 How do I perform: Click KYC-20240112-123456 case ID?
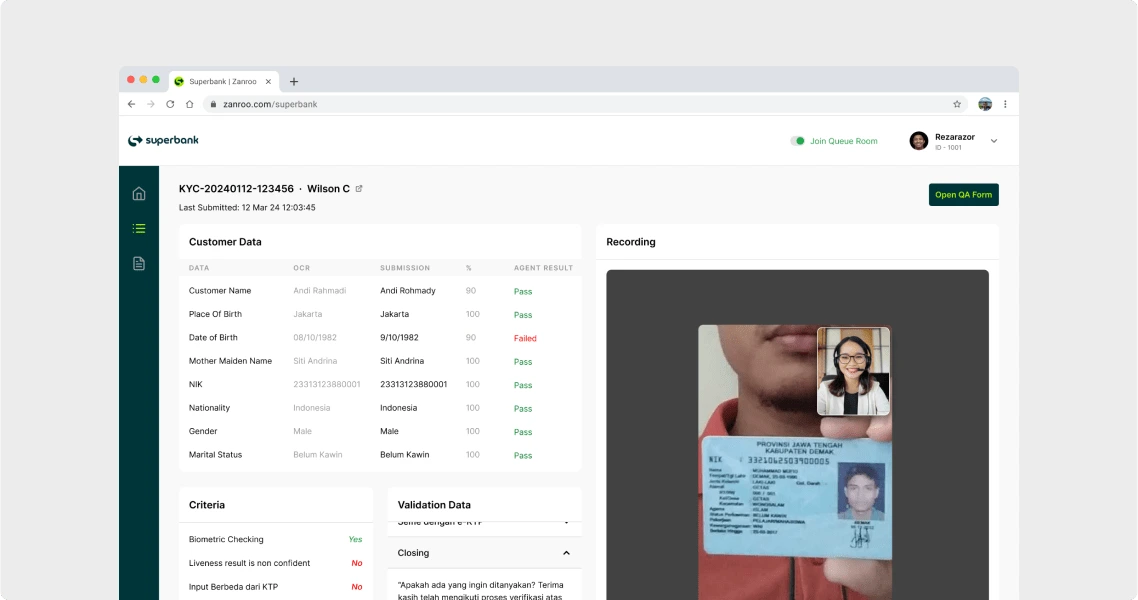(x=236, y=189)
